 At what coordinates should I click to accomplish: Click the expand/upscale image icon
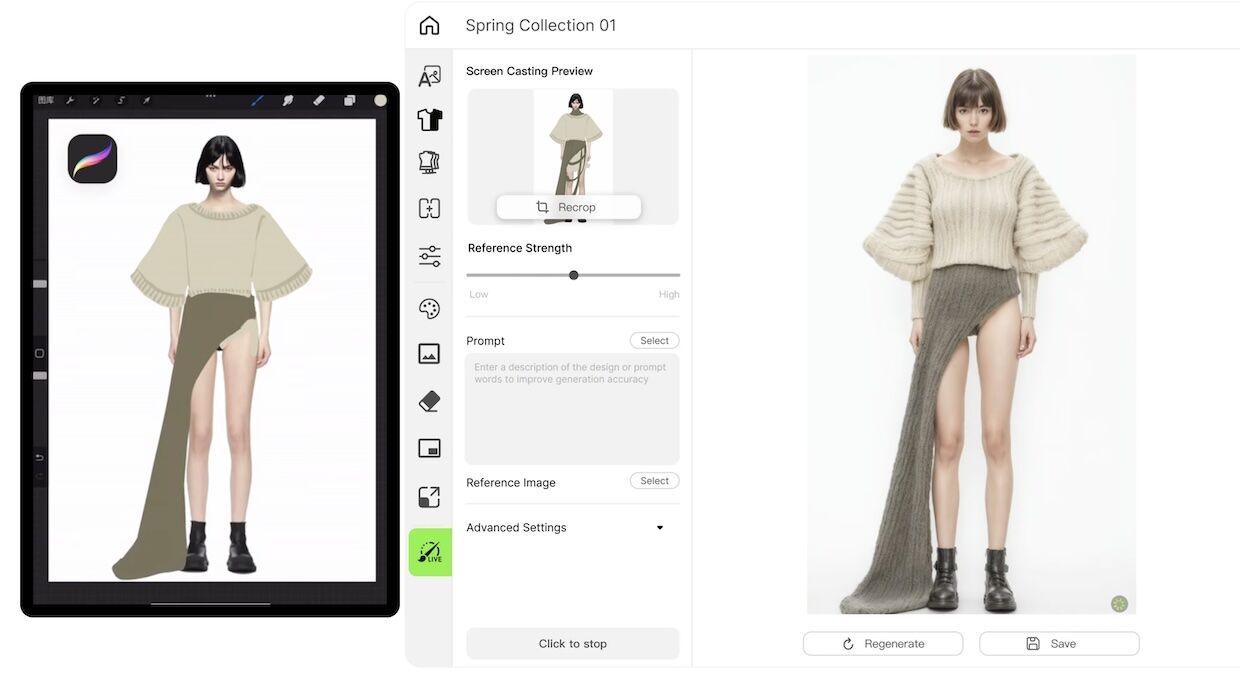(x=429, y=497)
